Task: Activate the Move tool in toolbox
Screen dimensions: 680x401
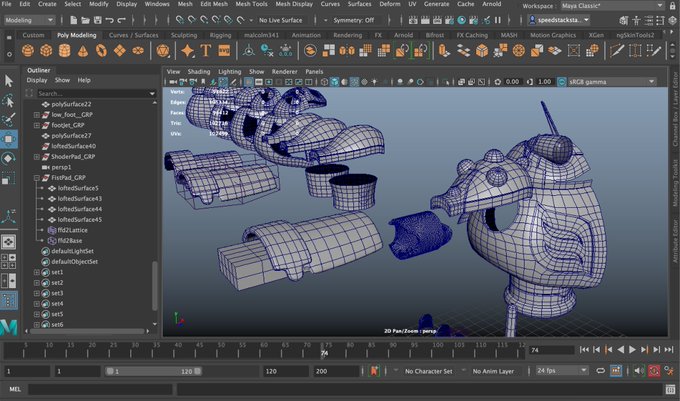Action: tap(9, 139)
